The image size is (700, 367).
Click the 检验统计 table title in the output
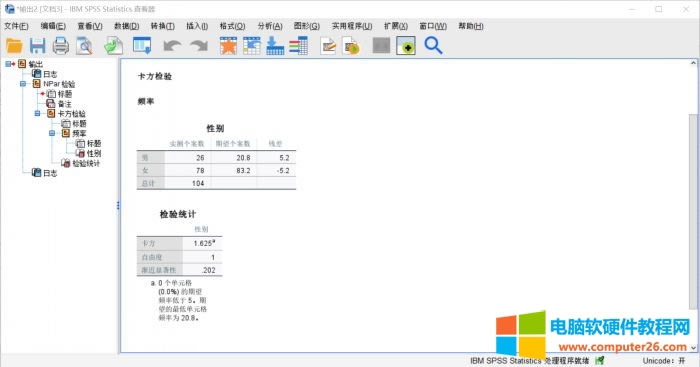pyautogui.click(x=178, y=214)
